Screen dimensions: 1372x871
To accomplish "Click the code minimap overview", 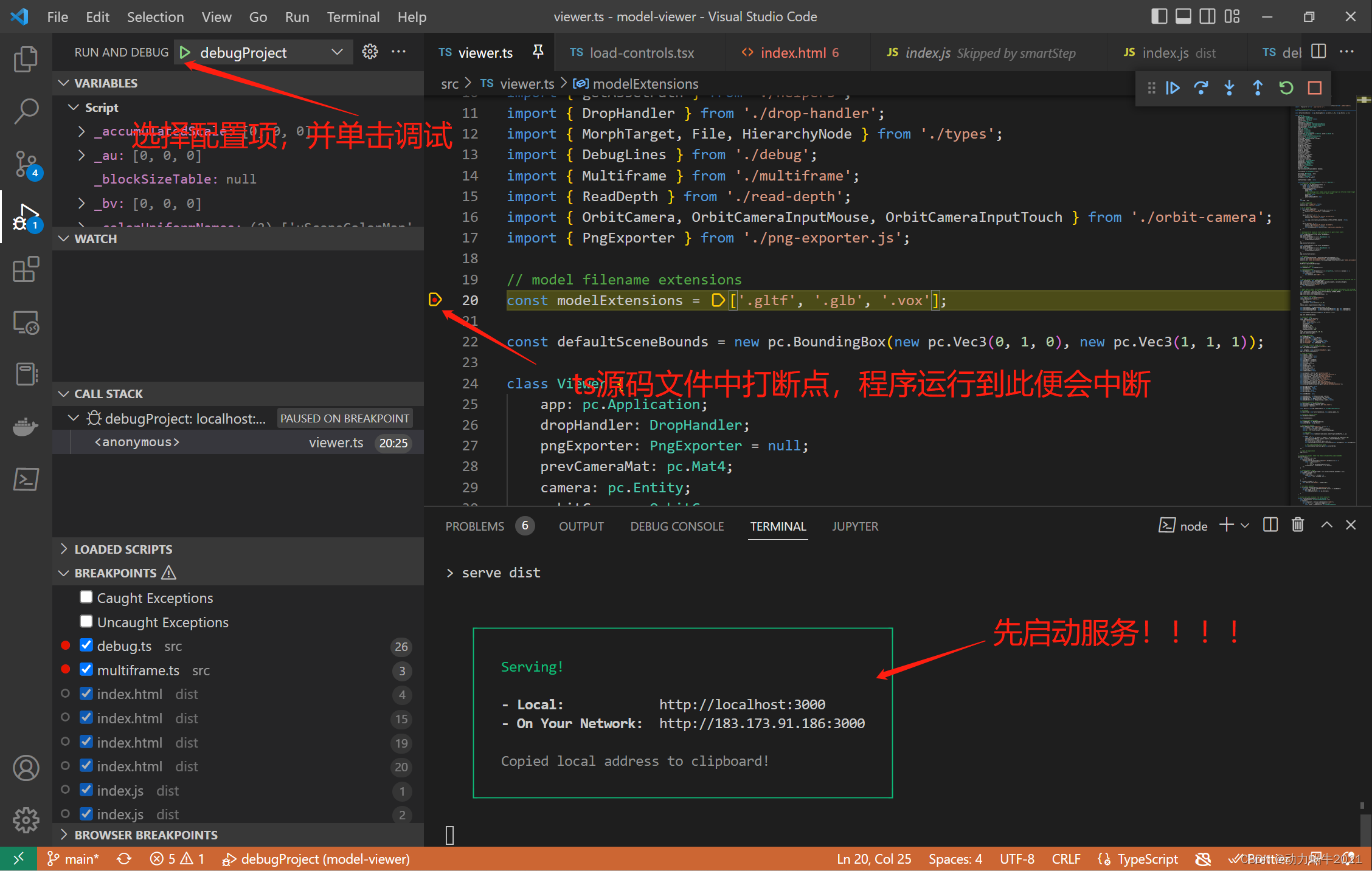I will coord(1324,304).
